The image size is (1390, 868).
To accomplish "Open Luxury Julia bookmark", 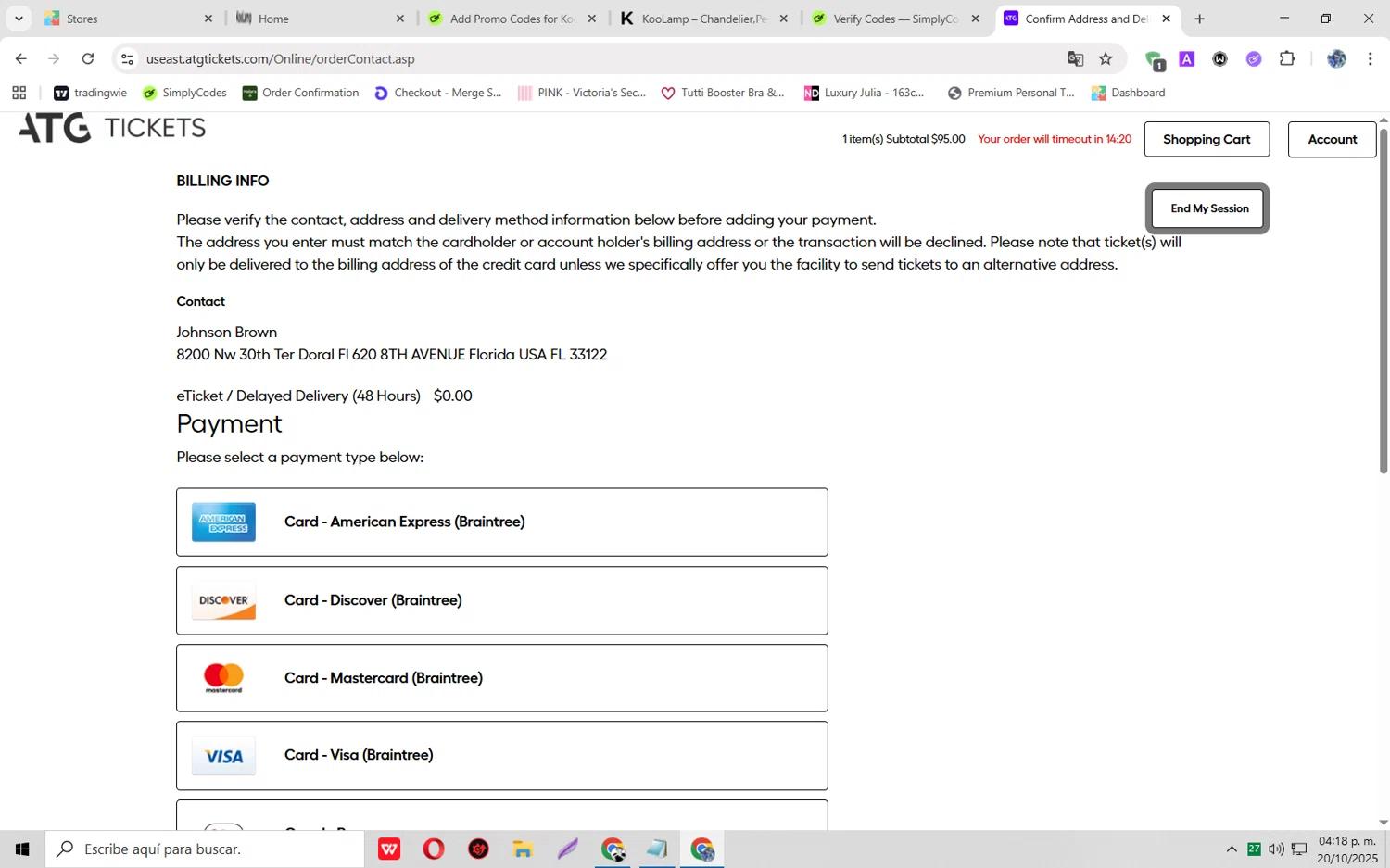I will pos(864,93).
